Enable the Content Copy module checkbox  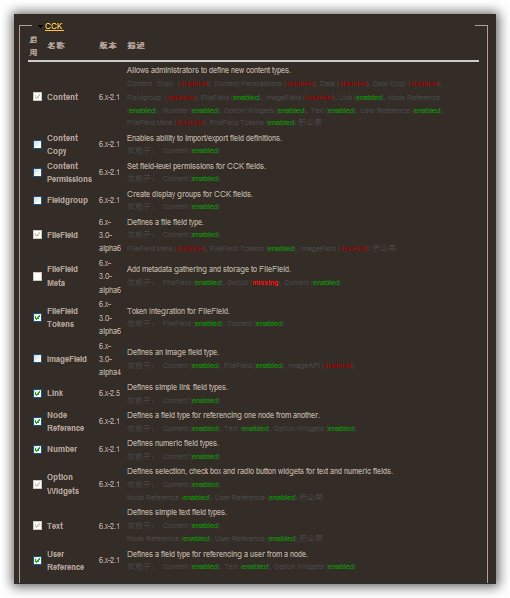[x=37, y=145]
